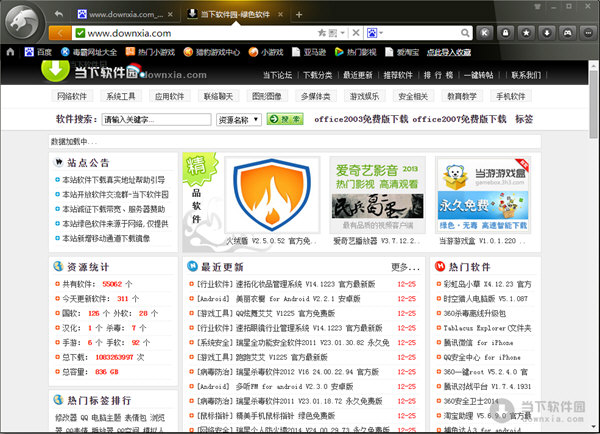This screenshot has width=600, height=434.
Task: Click the 爱奇艺影音 promo thumbnail
Action: pyautogui.click(x=377, y=195)
